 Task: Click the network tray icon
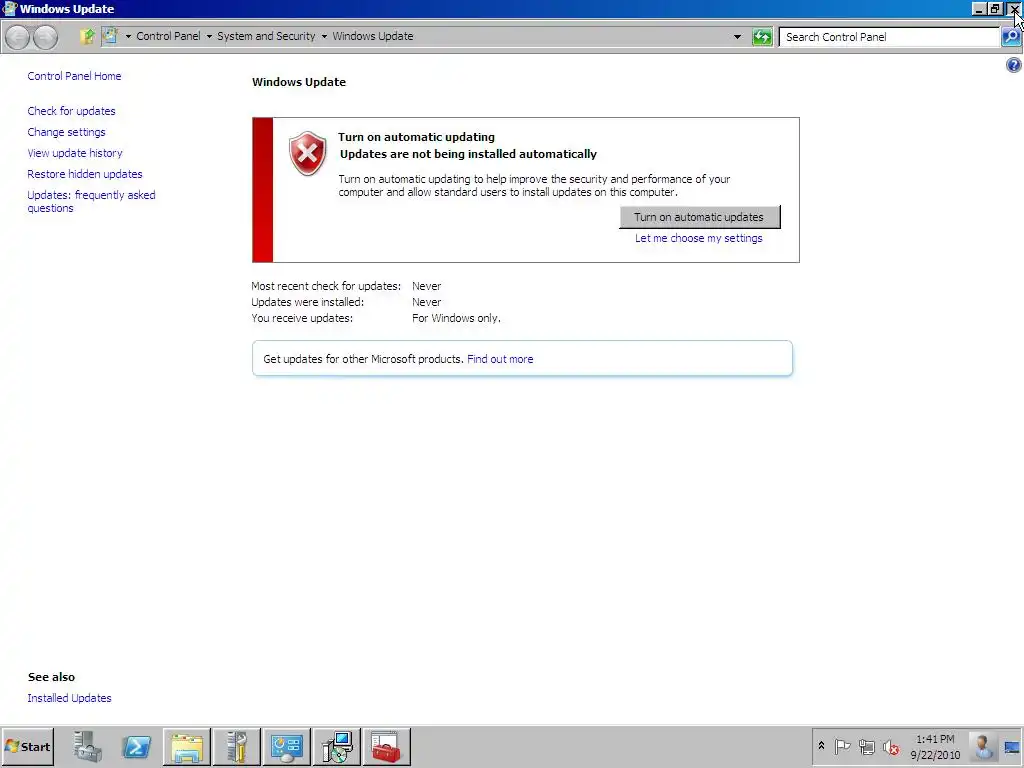(x=867, y=746)
